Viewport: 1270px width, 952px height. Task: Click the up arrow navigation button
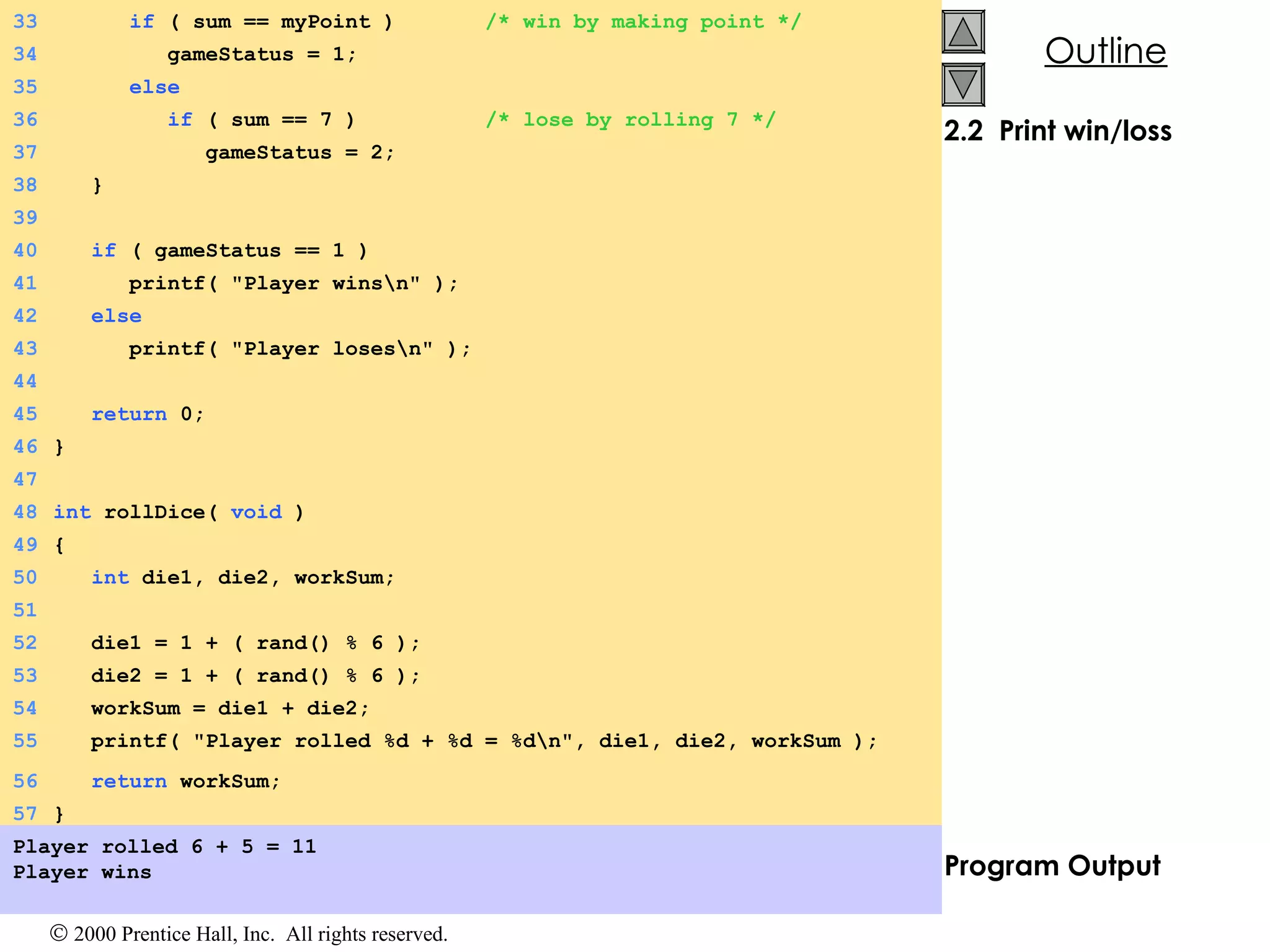(x=963, y=32)
